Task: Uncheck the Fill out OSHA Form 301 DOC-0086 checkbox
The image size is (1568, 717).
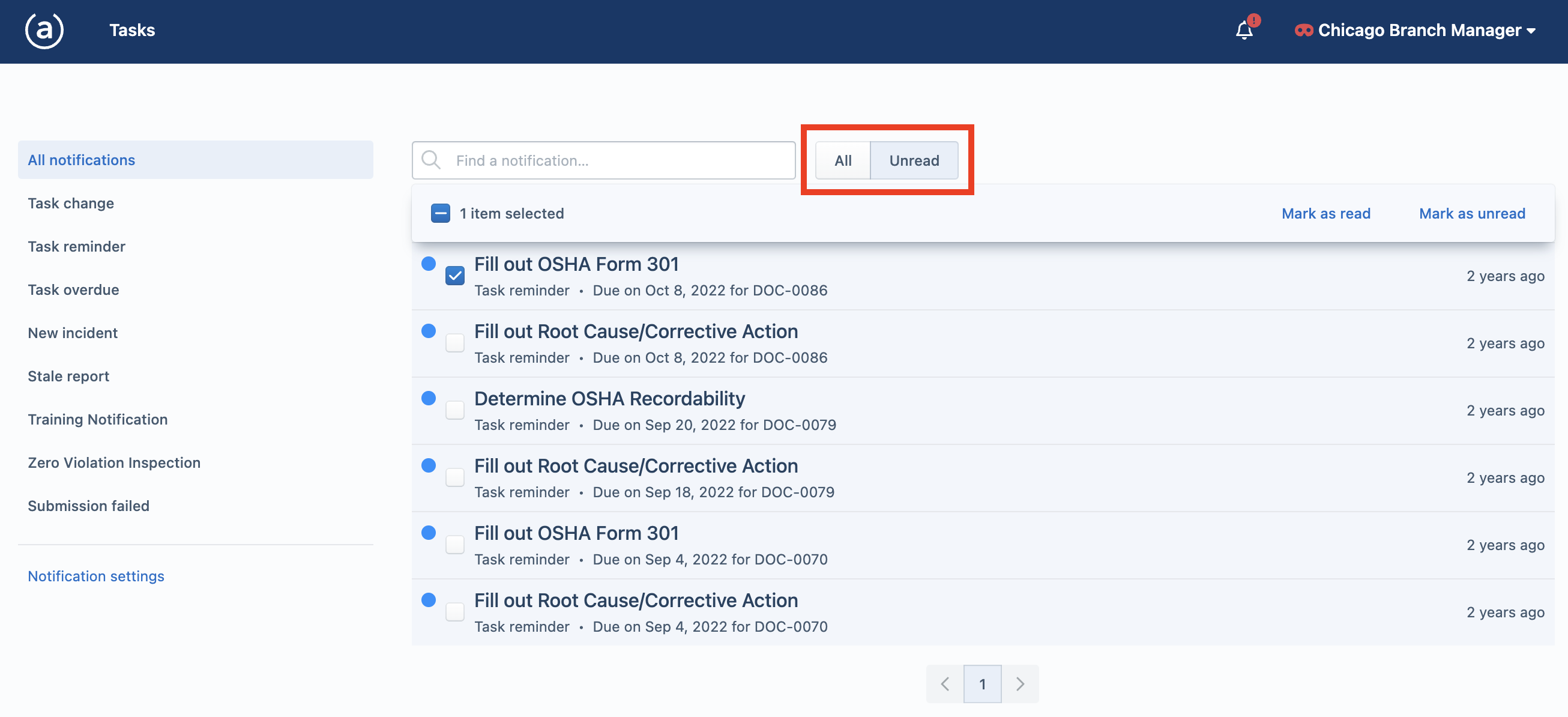Action: pyautogui.click(x=454, y=276)
